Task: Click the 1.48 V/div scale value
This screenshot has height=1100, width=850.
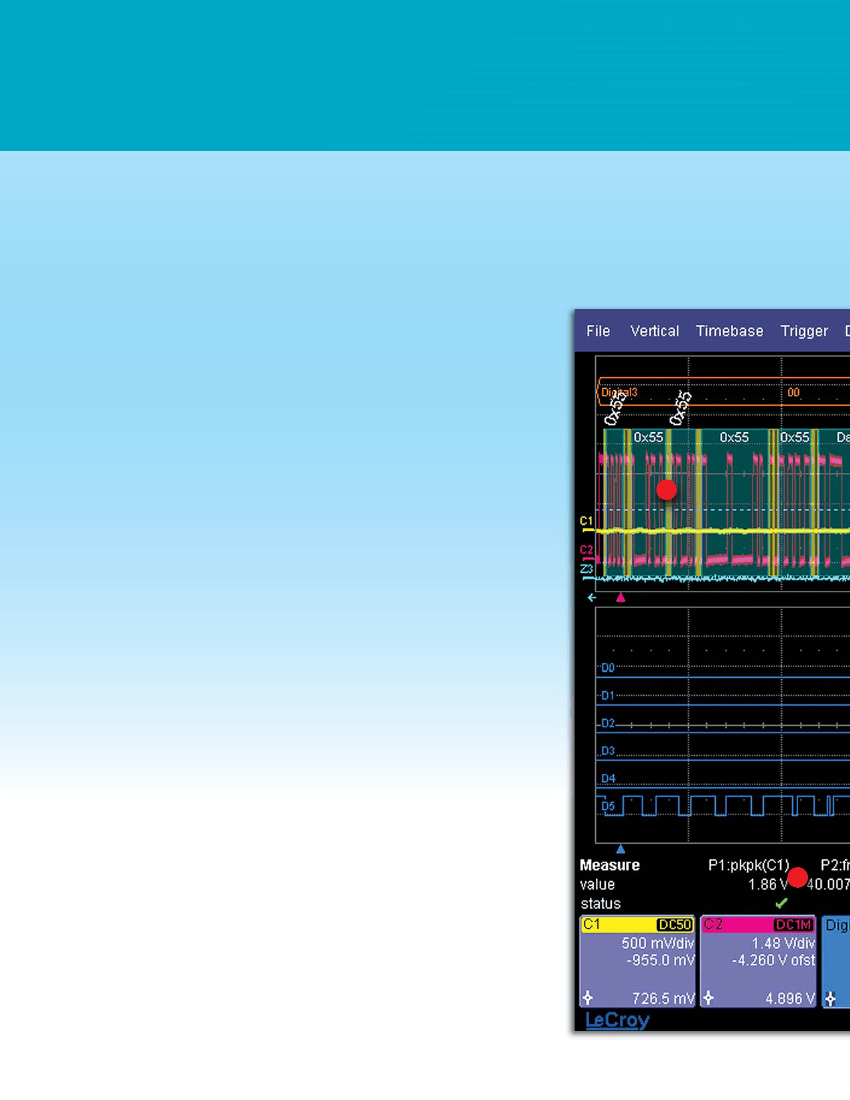Action: [783, 944]
